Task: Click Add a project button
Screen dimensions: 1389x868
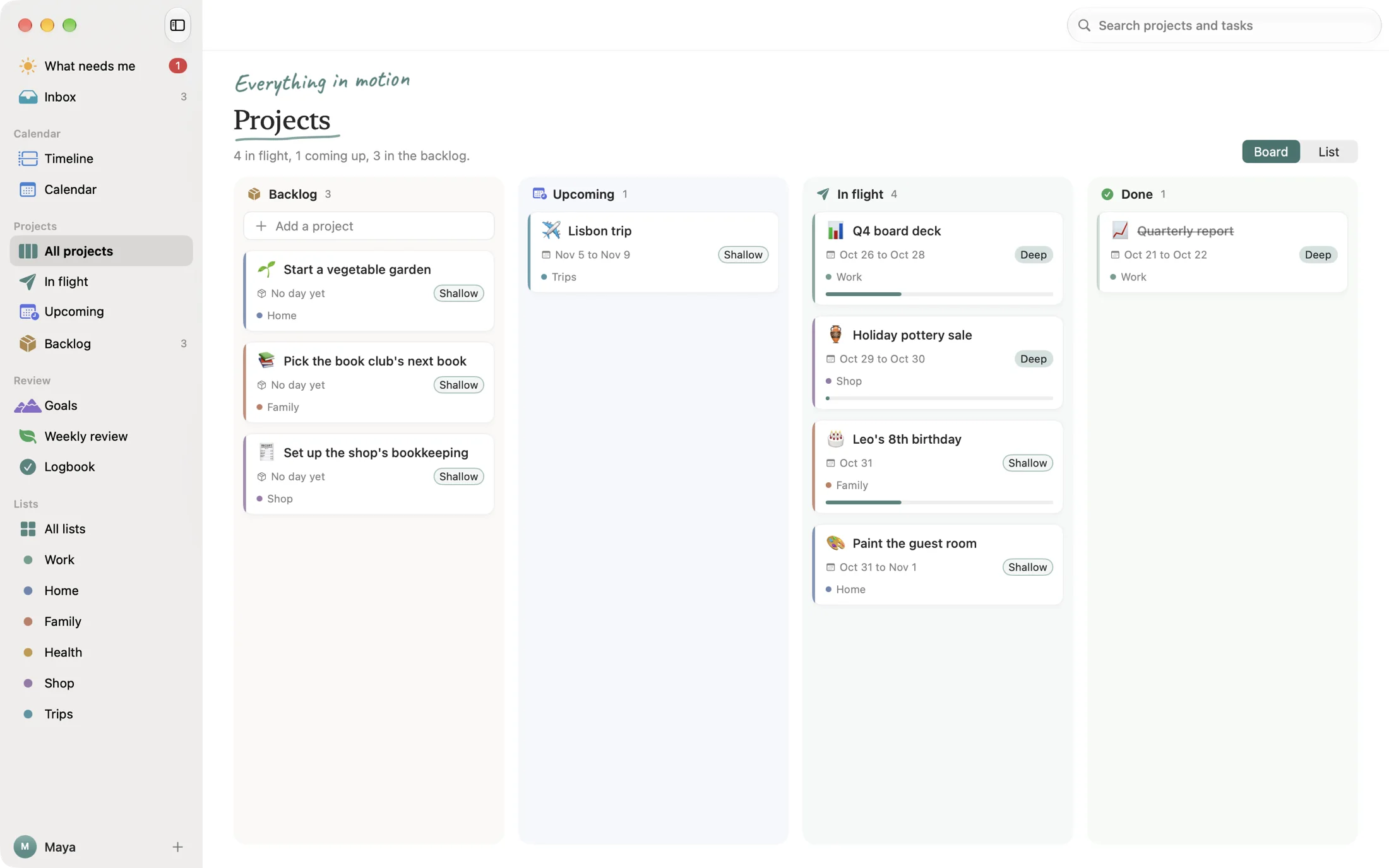Action: tap(369, 226)
